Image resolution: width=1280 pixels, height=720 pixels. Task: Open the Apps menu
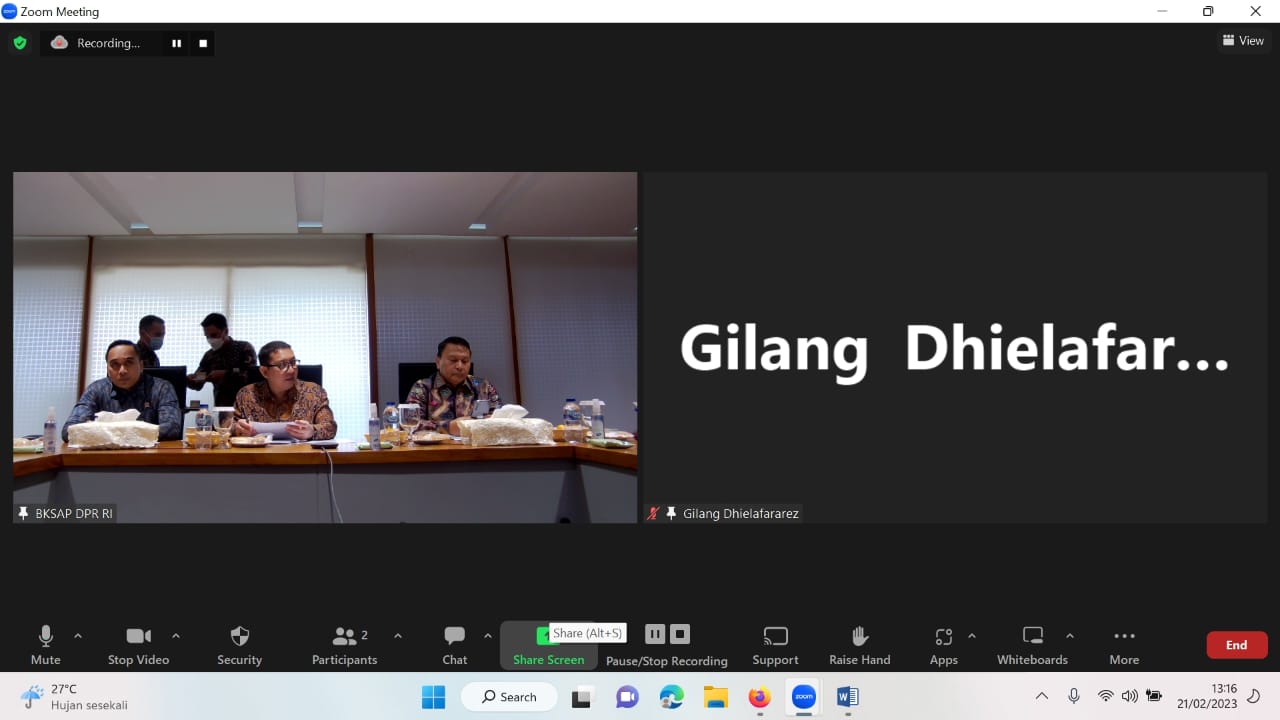click(943, 645)
